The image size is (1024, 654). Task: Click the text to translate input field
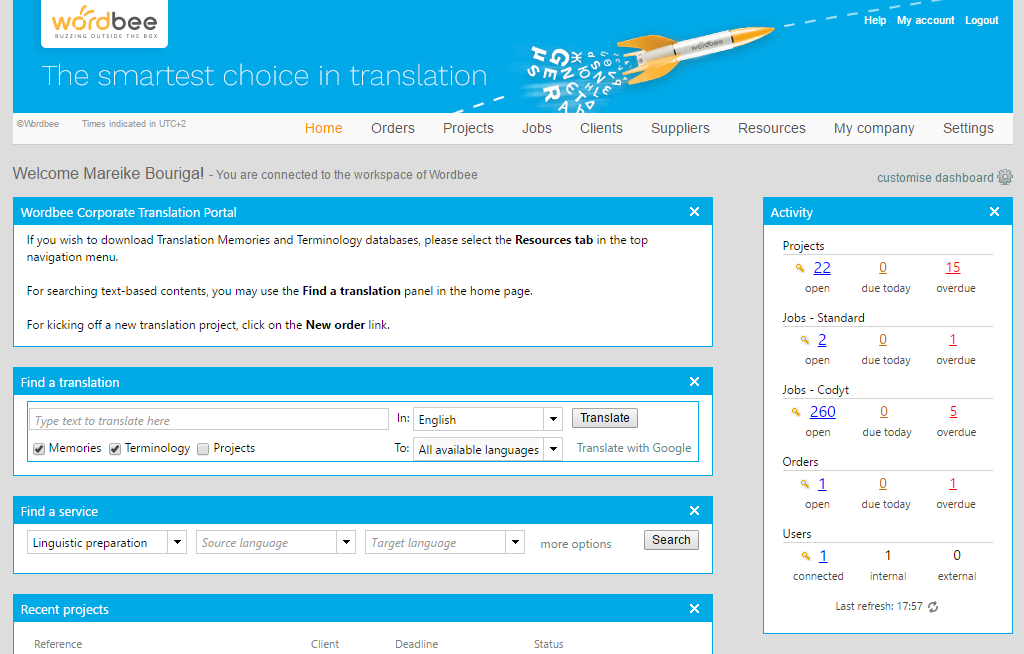tap(208, 420)
